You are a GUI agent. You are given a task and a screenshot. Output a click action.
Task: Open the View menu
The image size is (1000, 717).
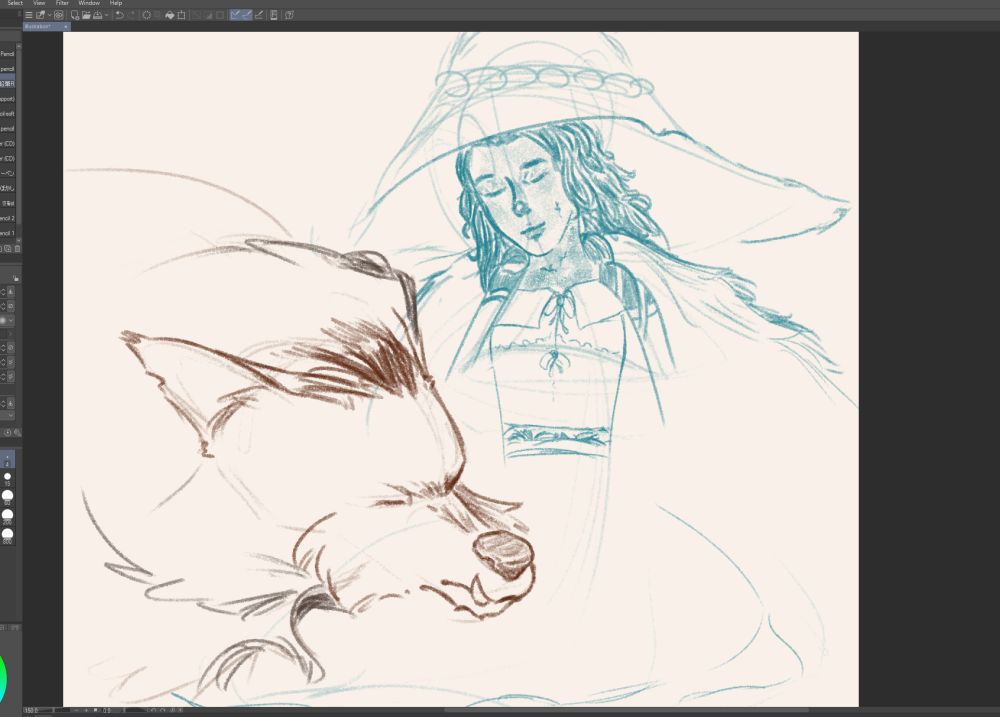[x=39, y=3]
